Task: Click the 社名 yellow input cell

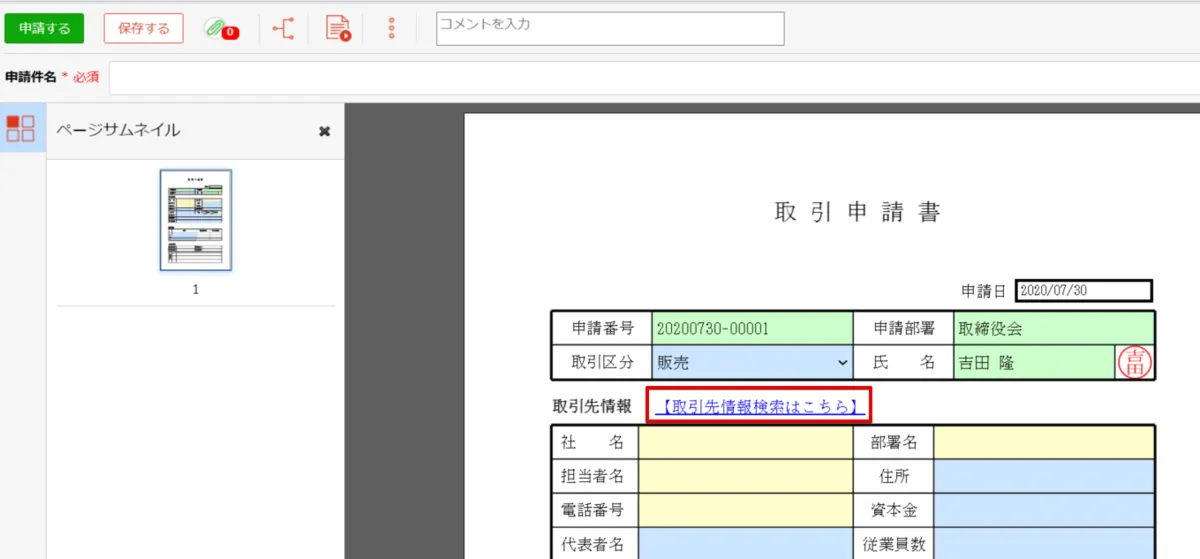Action: [x=745, y=442]
